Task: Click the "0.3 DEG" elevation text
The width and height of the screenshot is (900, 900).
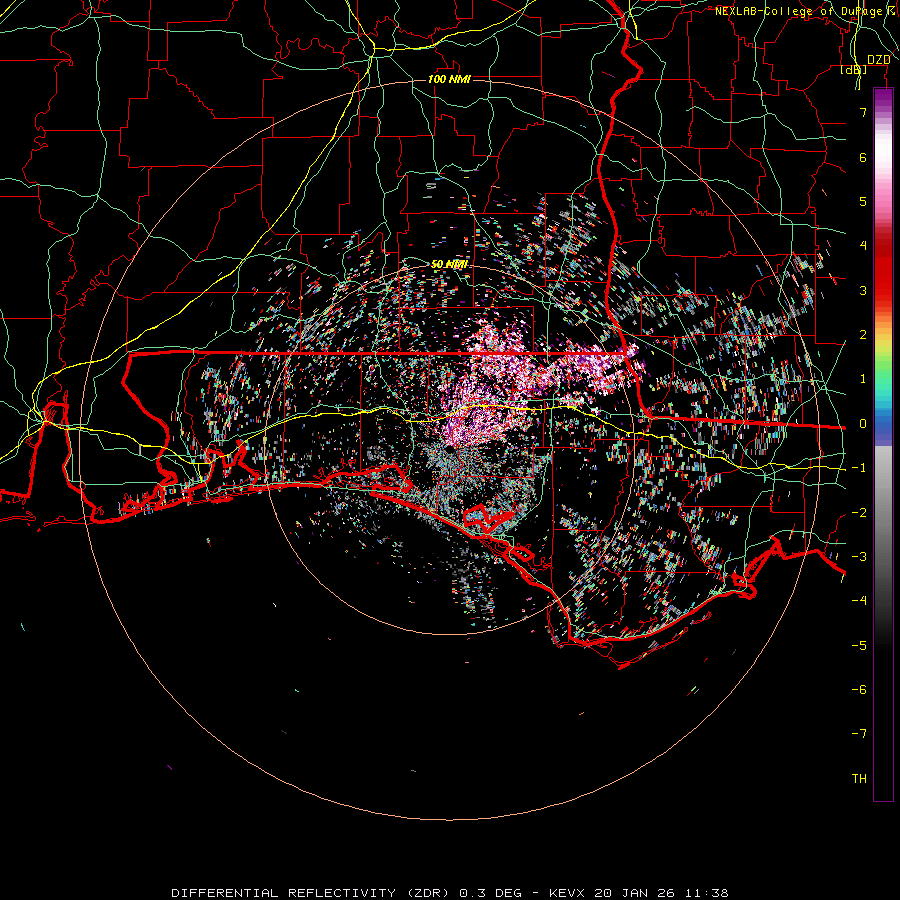Action: (490, 893)
